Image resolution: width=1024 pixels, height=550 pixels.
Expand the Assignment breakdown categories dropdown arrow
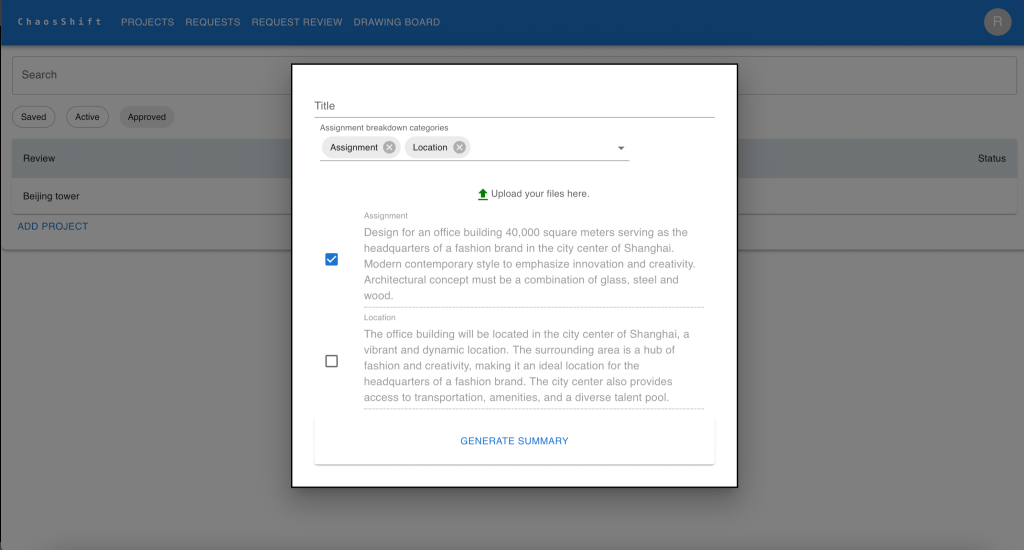(x=620, y=148)
